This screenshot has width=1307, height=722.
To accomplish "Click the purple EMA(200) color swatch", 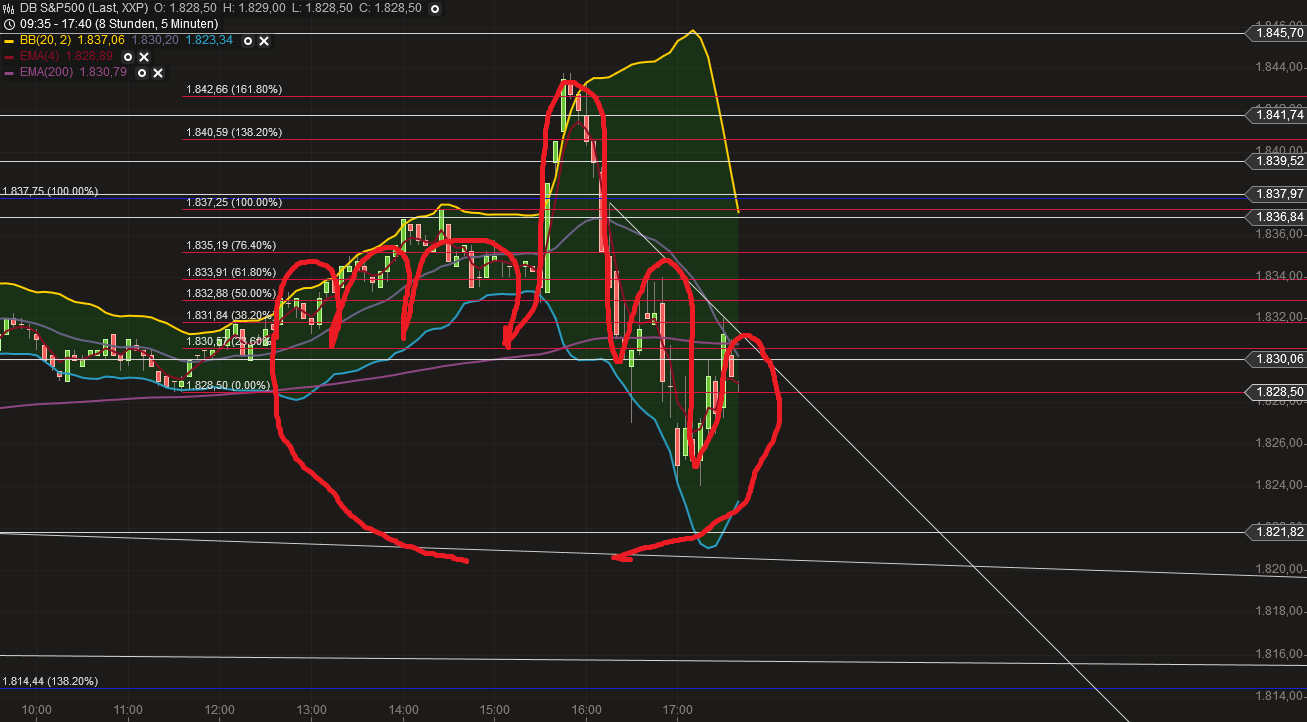I will coord(9,73).
